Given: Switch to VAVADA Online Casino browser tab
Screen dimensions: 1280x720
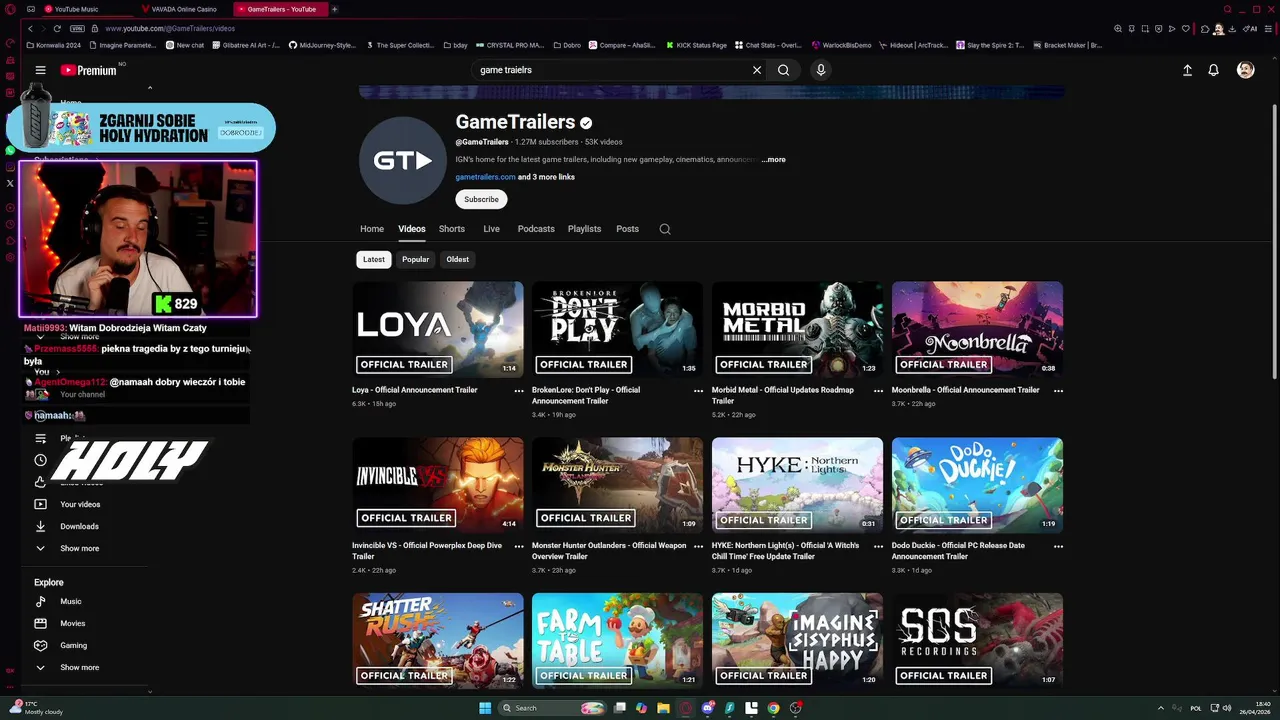Looking at the screenshot, I should (x=183, y=9).
